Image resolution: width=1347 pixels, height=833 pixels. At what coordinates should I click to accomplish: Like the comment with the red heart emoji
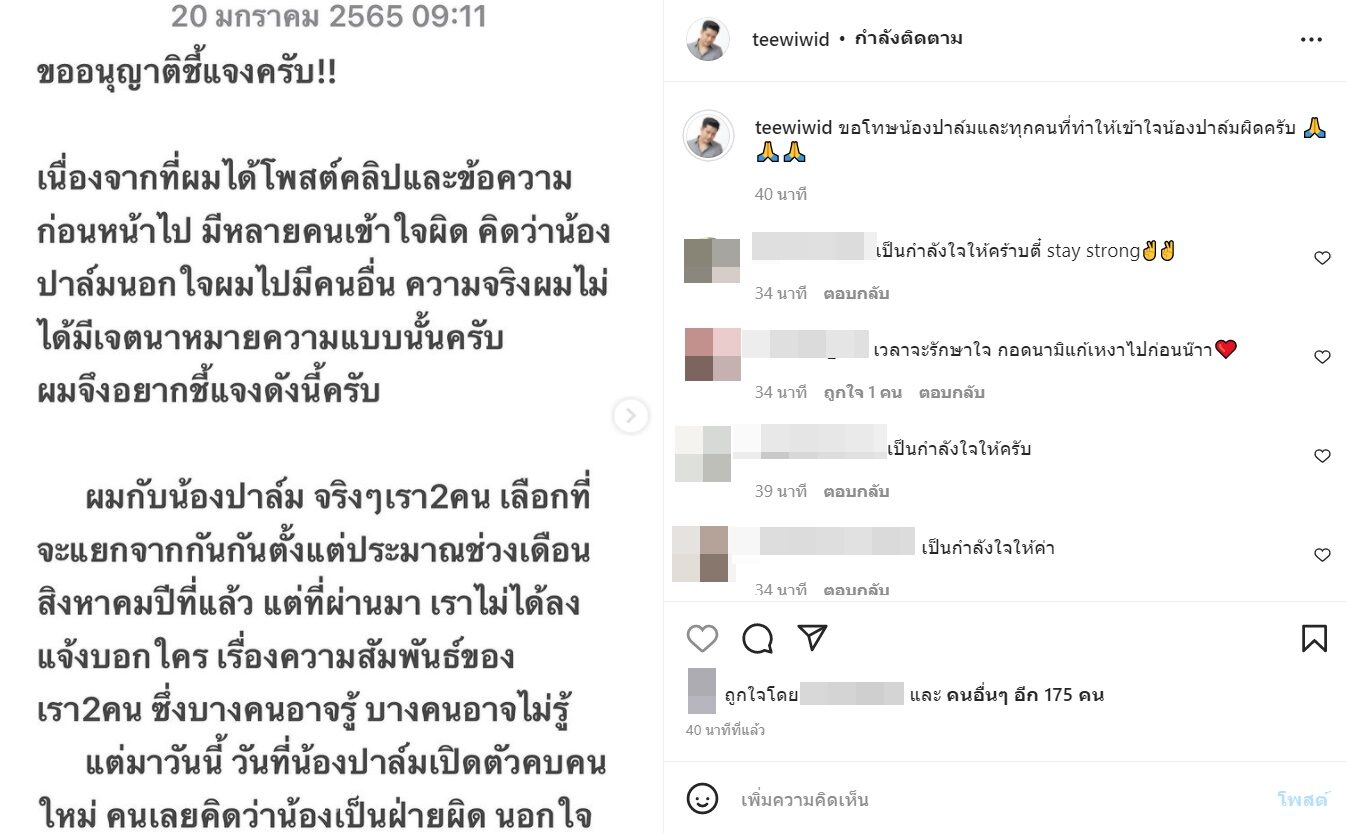1322,357
